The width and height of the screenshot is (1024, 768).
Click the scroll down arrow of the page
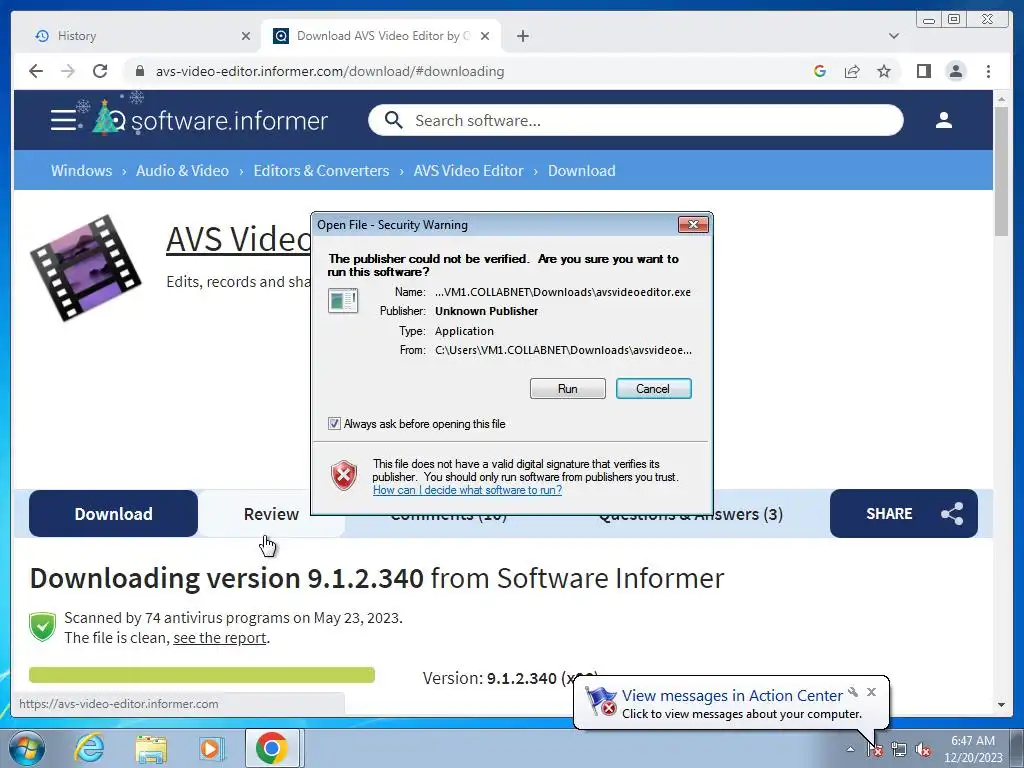1002,705
